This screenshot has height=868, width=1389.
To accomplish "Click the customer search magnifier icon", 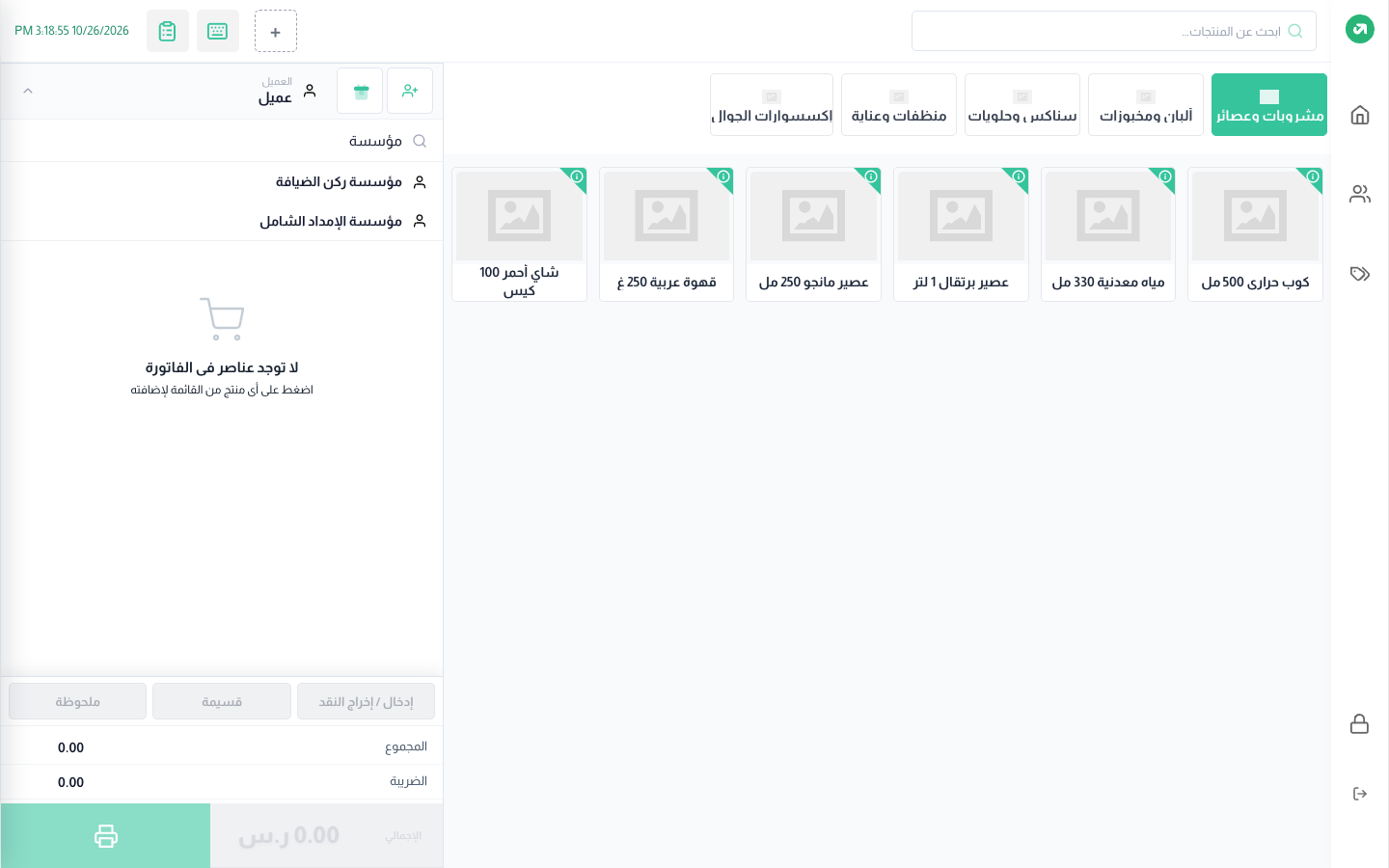I will pos(420,141).
